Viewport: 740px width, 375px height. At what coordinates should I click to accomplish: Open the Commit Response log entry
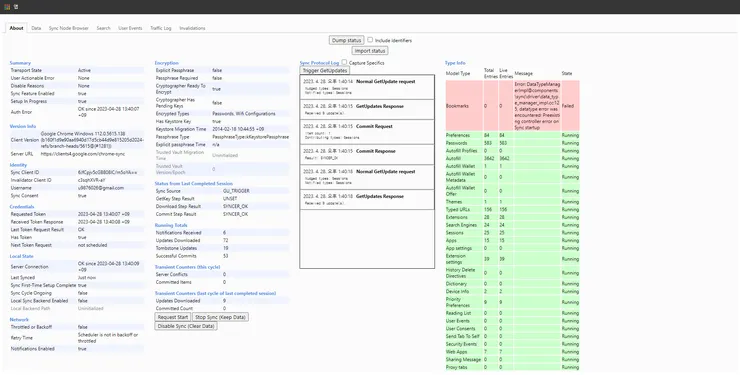pos(367,155)
